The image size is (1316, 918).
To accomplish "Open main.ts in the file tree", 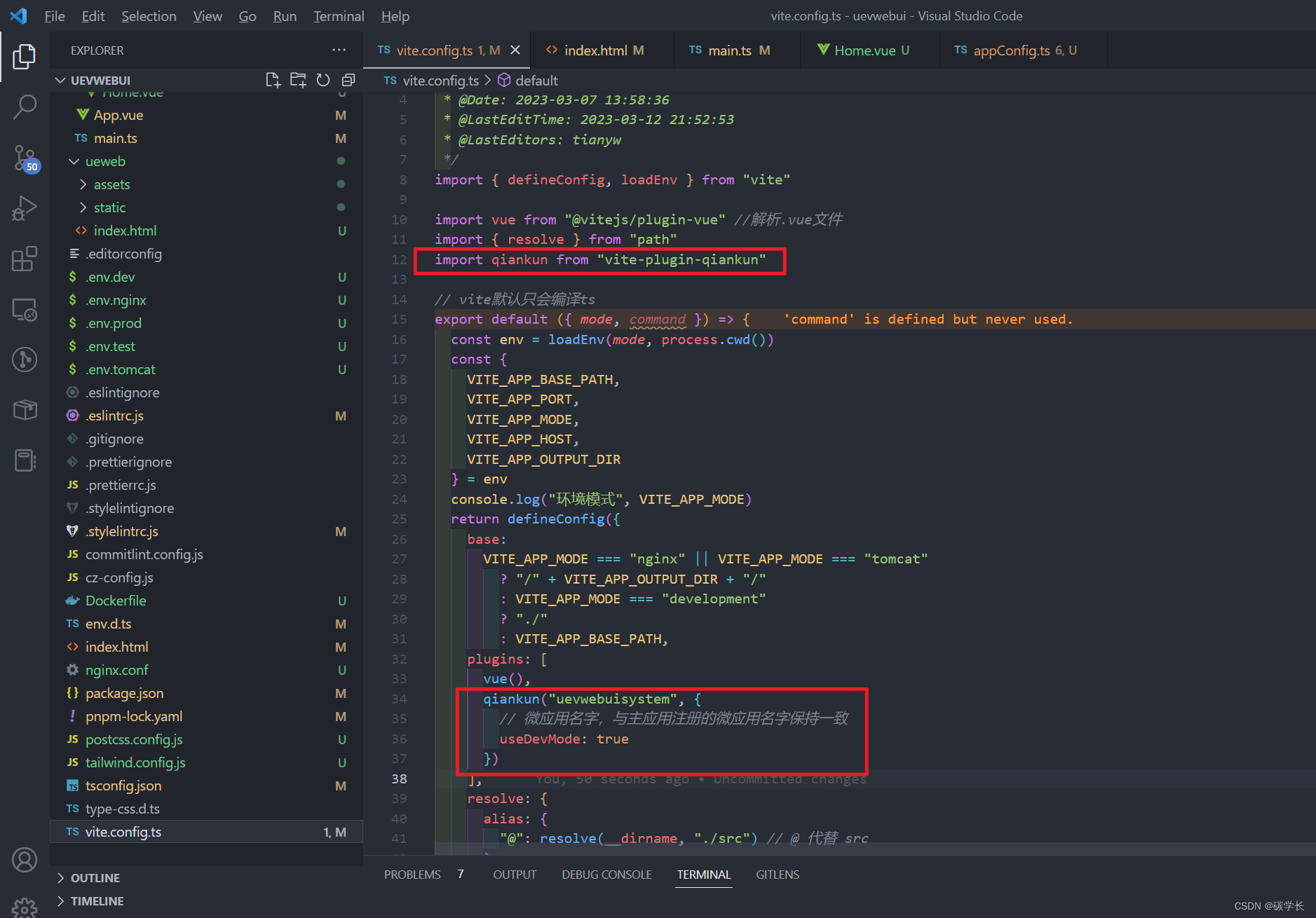I will tap(206, 138).
